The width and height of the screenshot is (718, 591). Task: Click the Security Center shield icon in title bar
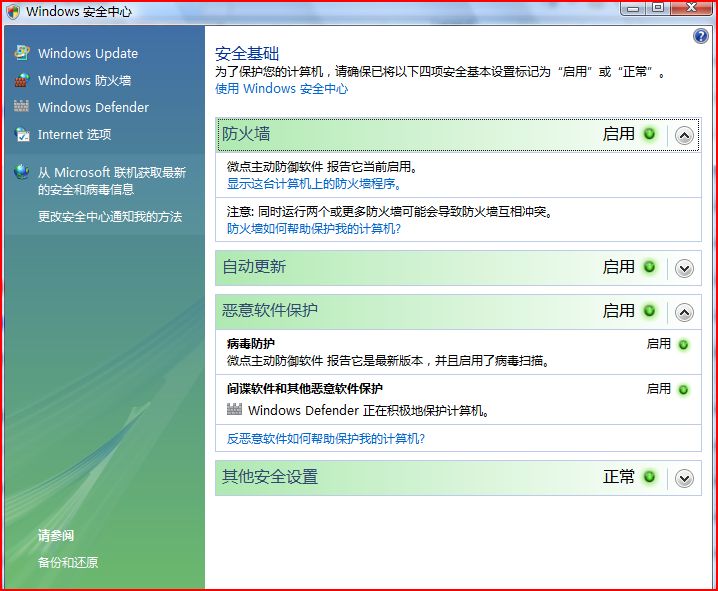13,11
